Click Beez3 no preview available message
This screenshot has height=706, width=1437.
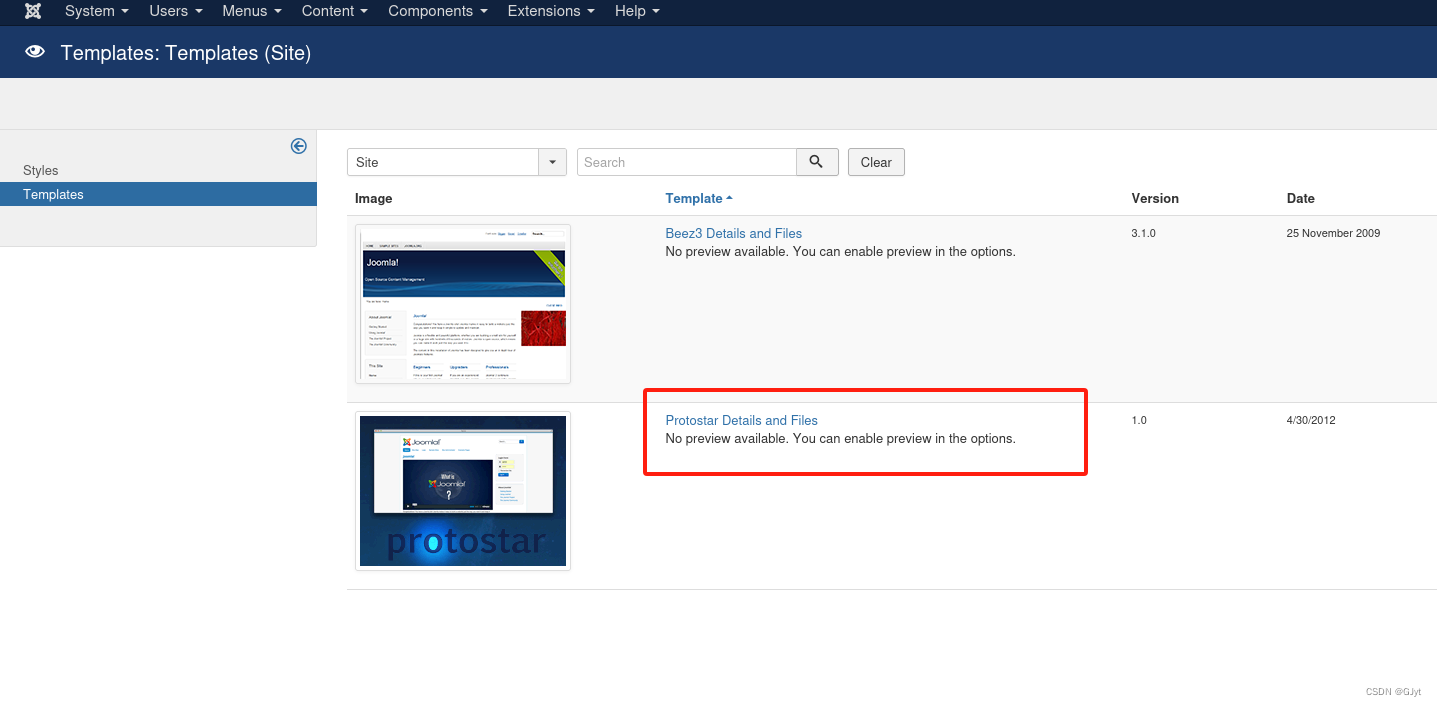tap(841, 251)
